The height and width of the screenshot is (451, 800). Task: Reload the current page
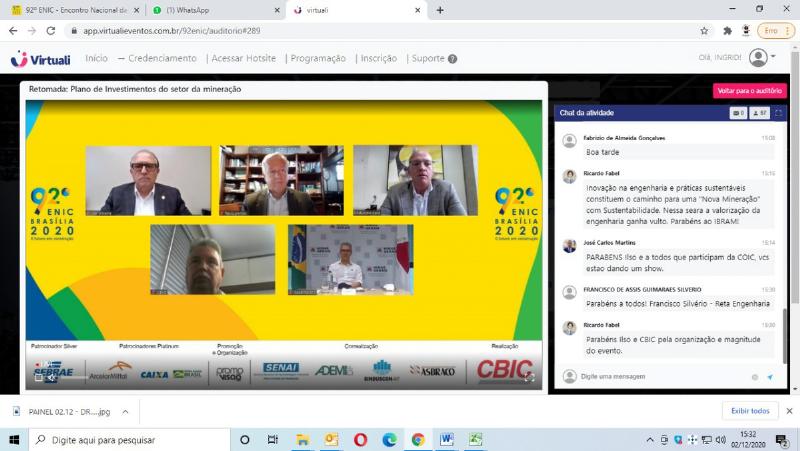click(x=51, y=31)
